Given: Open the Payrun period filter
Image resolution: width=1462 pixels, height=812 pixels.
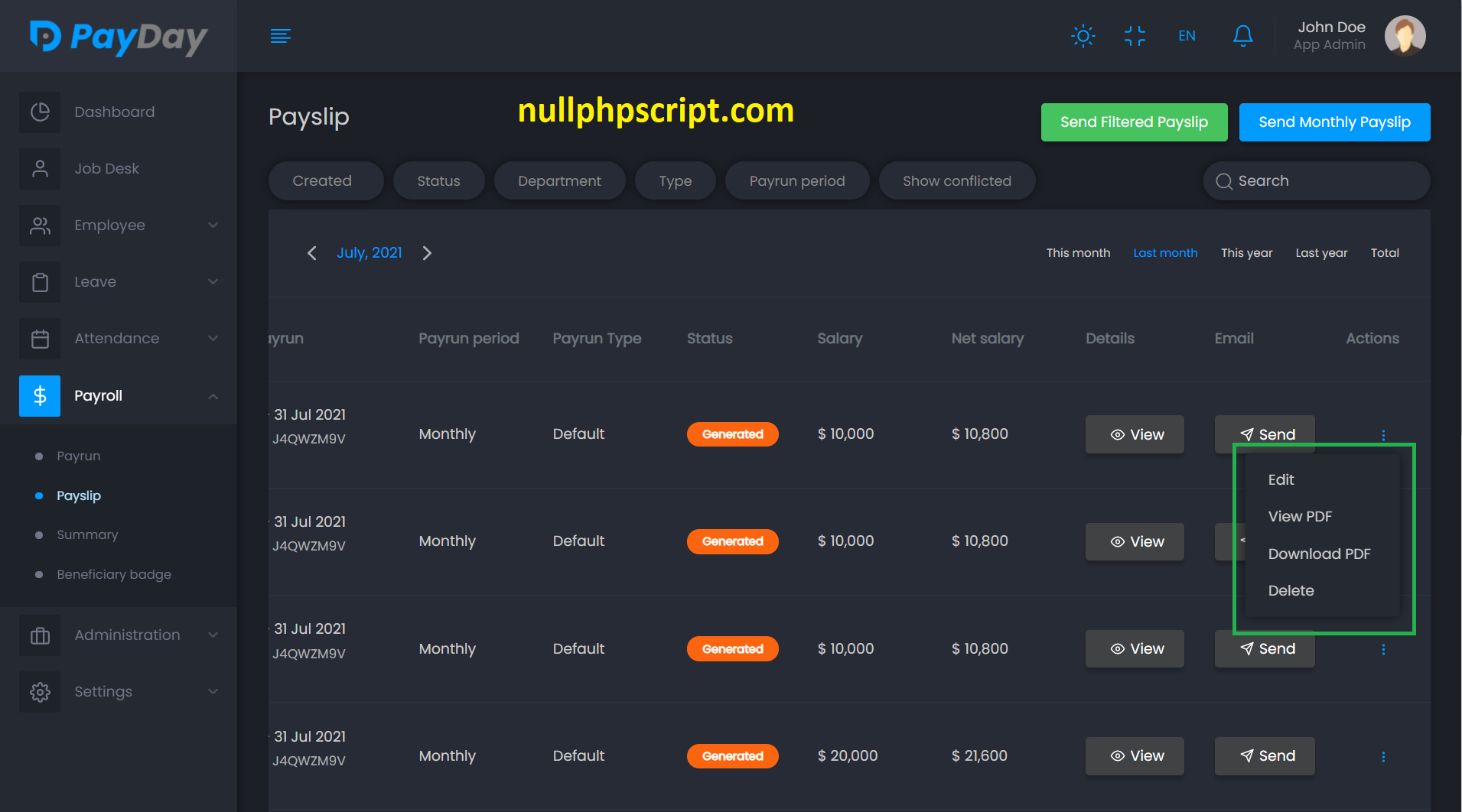Looking at the screenshot, I should [796, 181].
